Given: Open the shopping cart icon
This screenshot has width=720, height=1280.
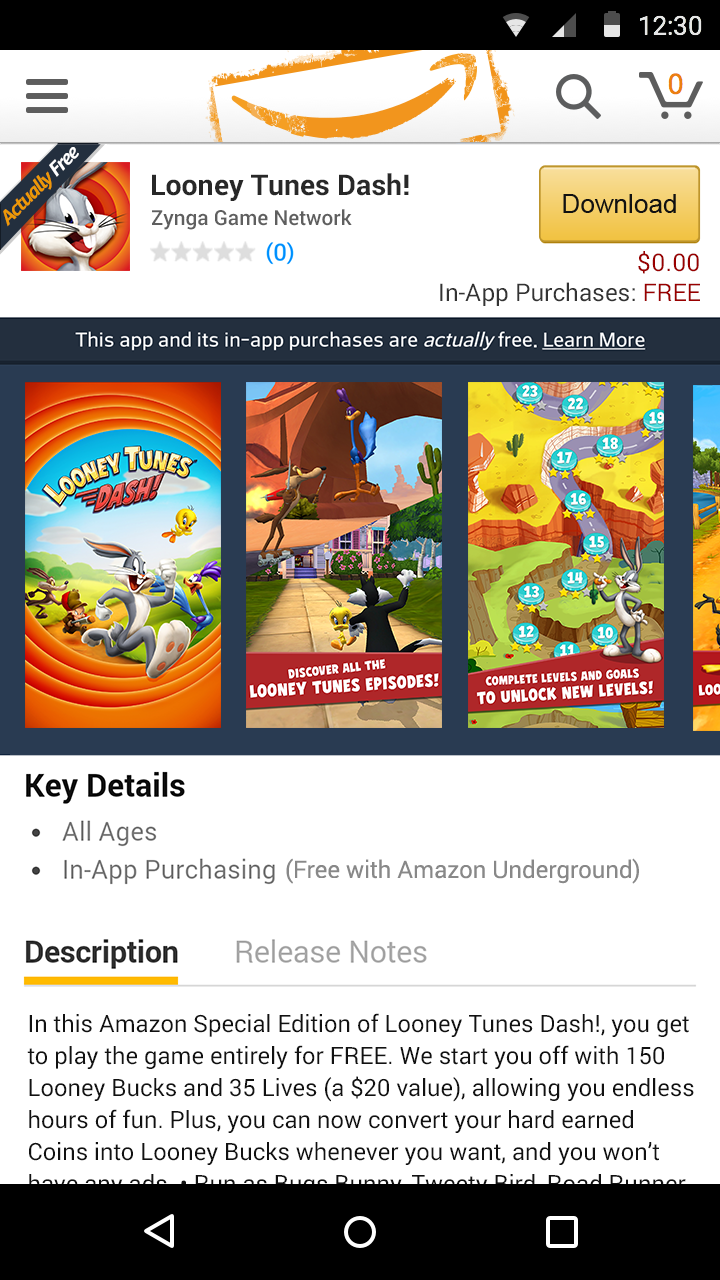Looking at the screenshot, I should 670,95.
